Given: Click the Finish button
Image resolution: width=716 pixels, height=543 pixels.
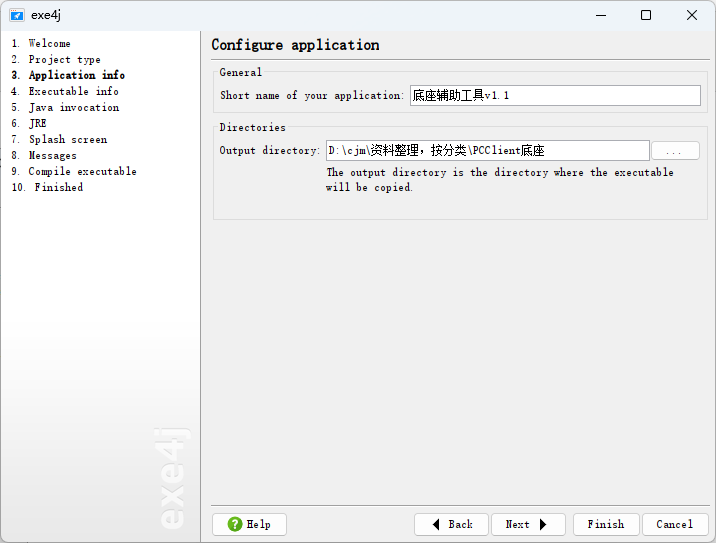Looking at the screenshot, I should pos(606,524).
